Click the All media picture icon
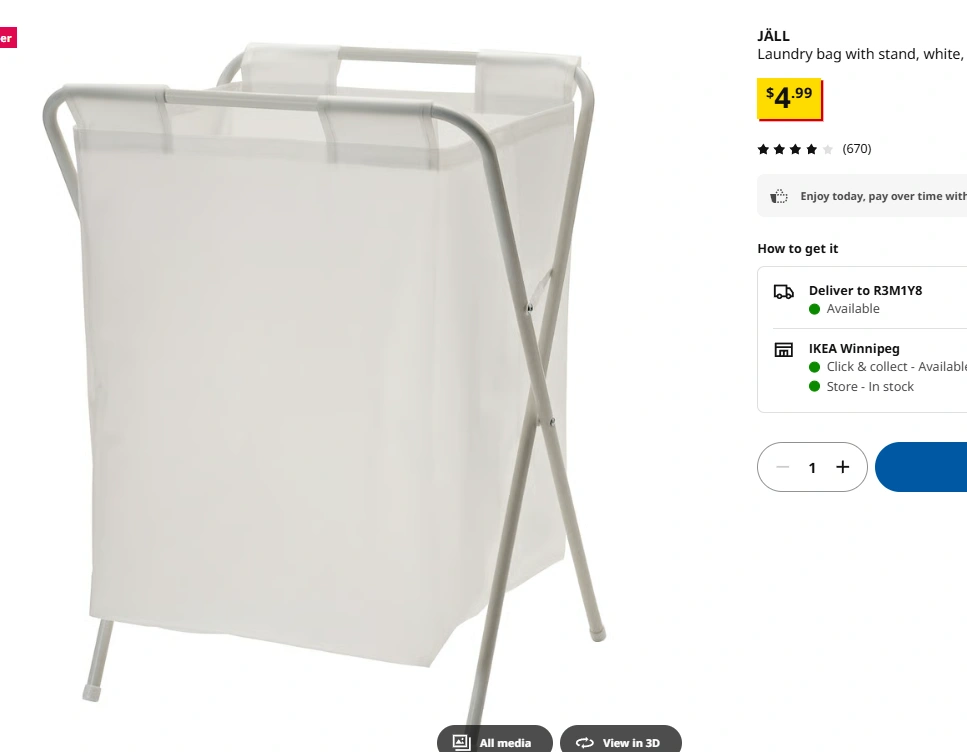The width and height of the screenshot is (967, 752). tap(461, 742)
